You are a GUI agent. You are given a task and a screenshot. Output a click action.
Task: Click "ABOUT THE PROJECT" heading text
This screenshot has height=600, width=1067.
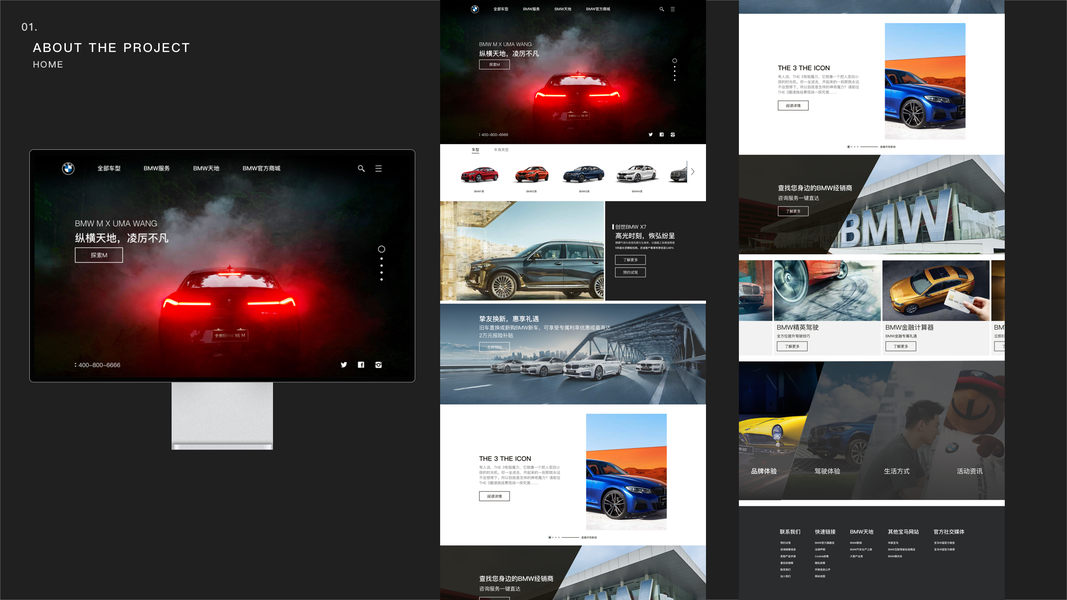(112, 48)
